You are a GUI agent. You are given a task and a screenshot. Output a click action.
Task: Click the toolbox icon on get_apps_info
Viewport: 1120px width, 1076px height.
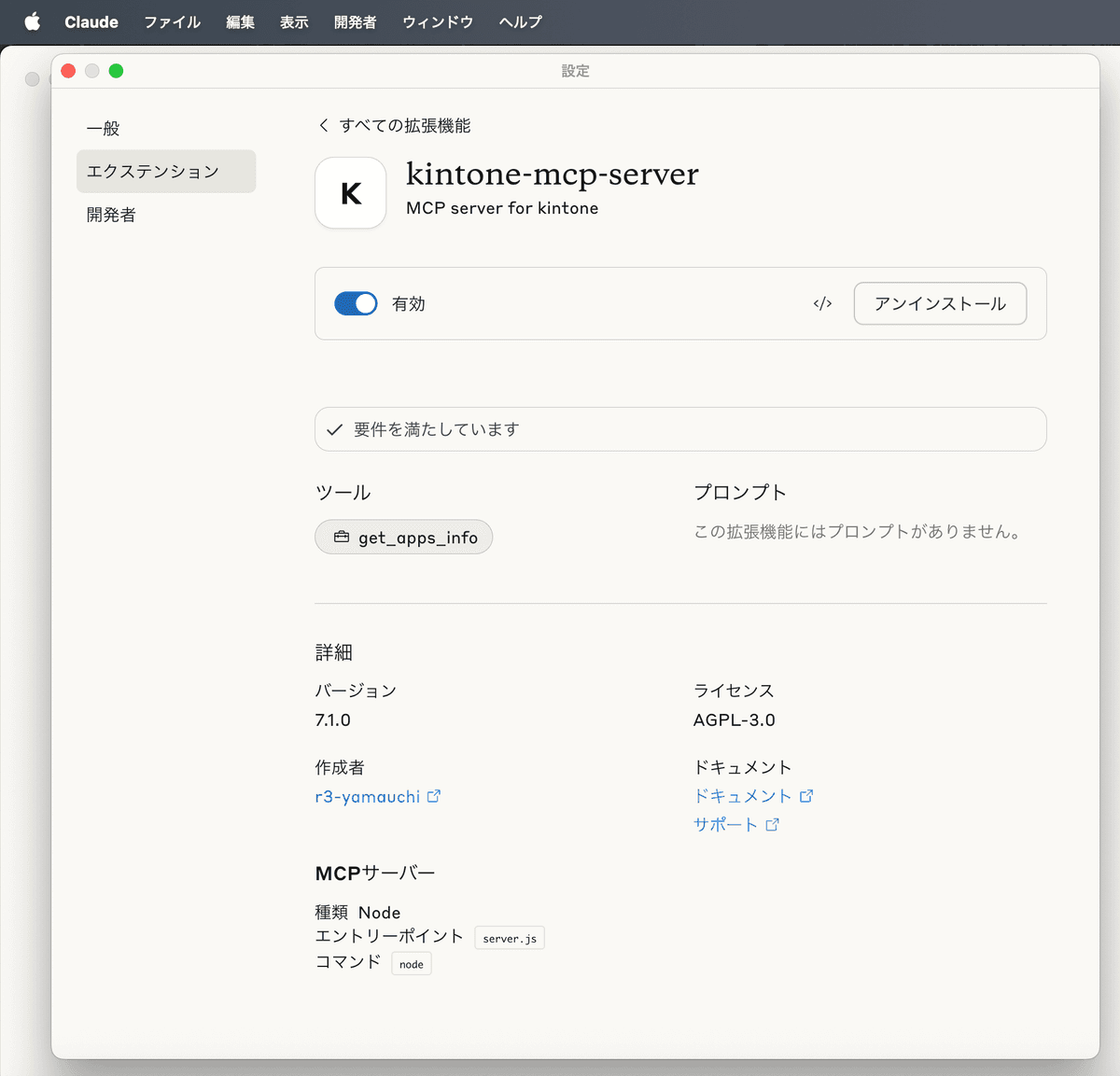[342, 537]
